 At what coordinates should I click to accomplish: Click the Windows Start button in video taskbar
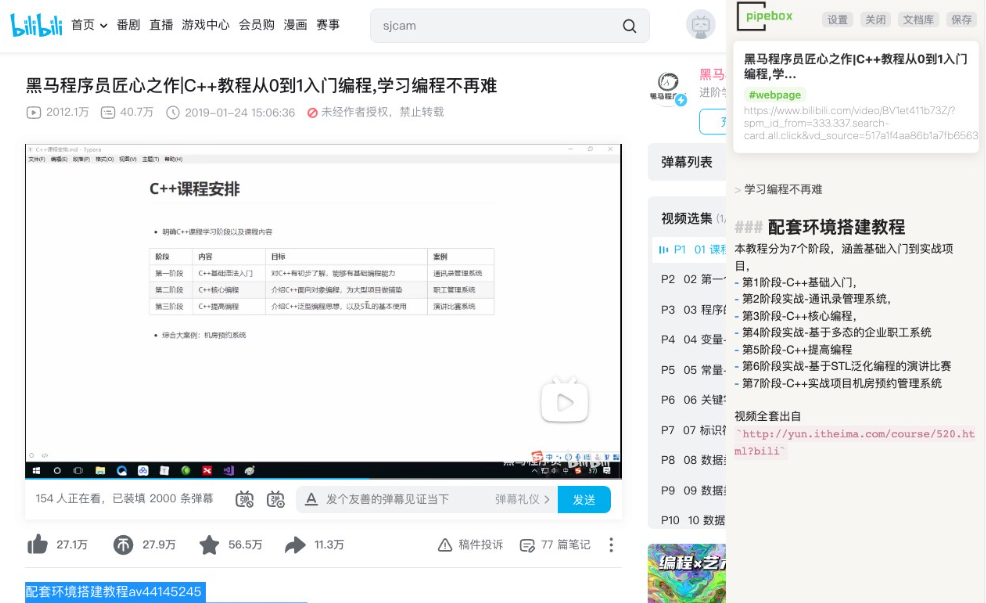36,470
